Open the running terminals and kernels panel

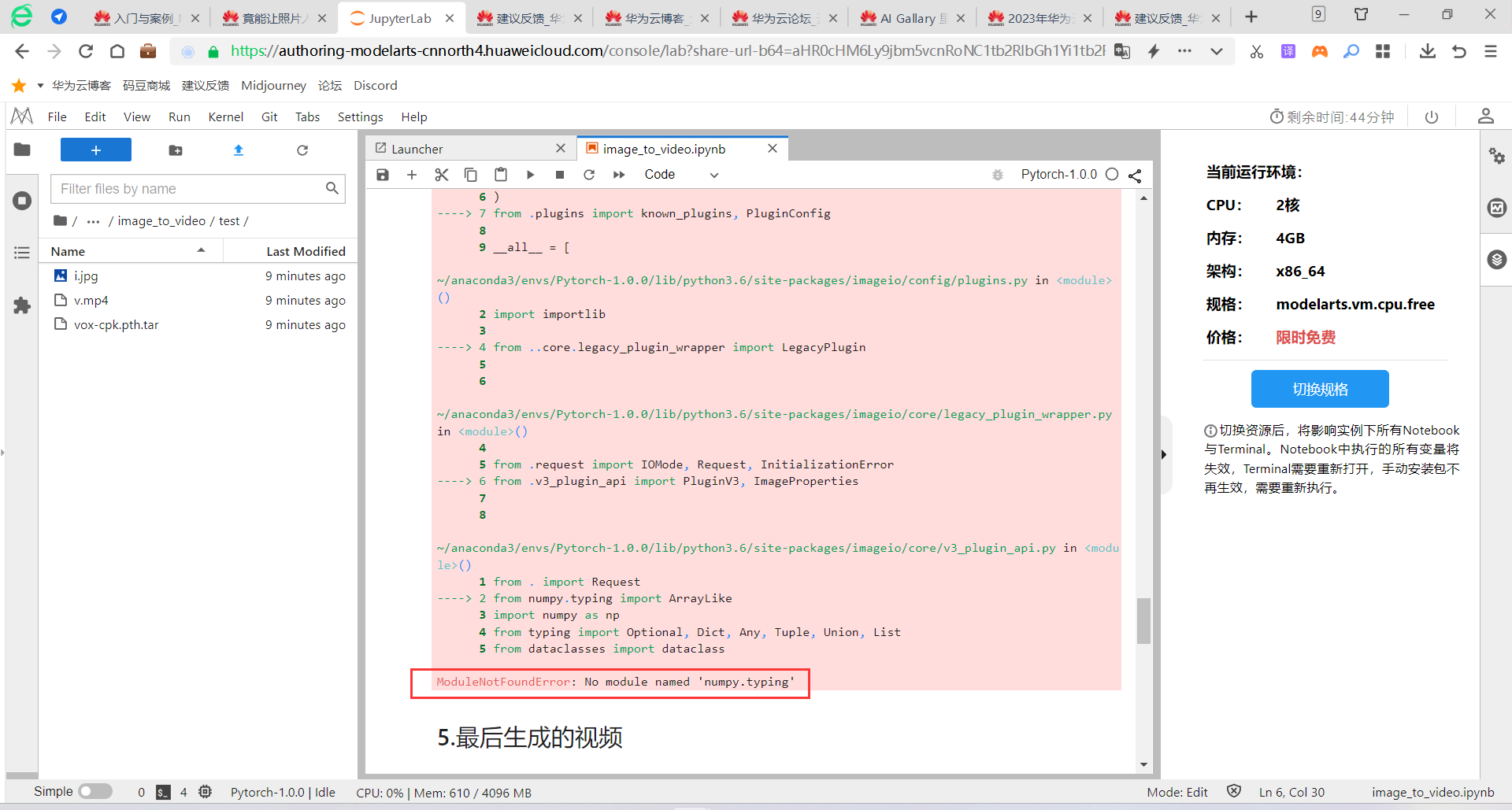pos(22,201)
